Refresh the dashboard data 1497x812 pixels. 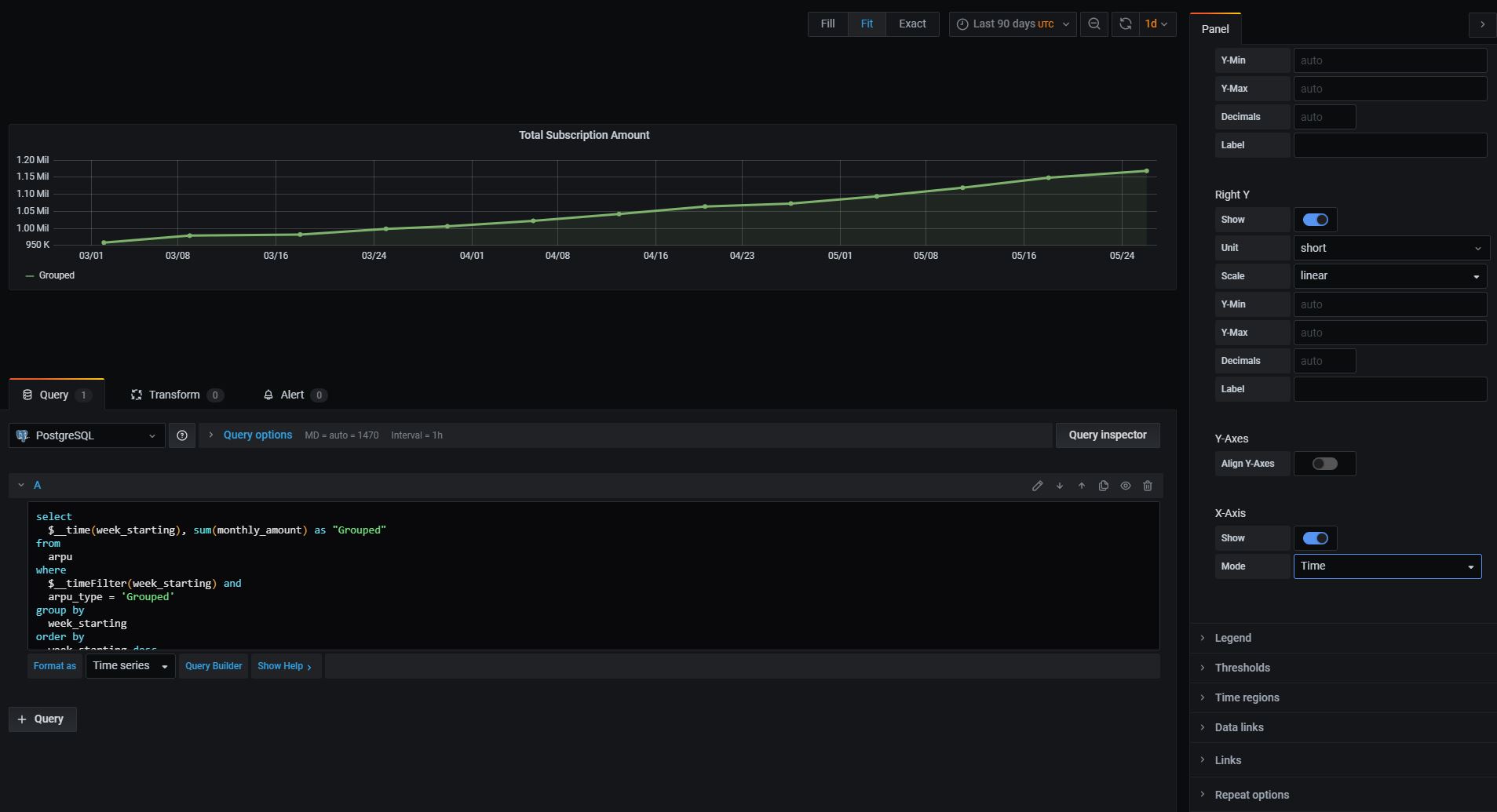1124,24
